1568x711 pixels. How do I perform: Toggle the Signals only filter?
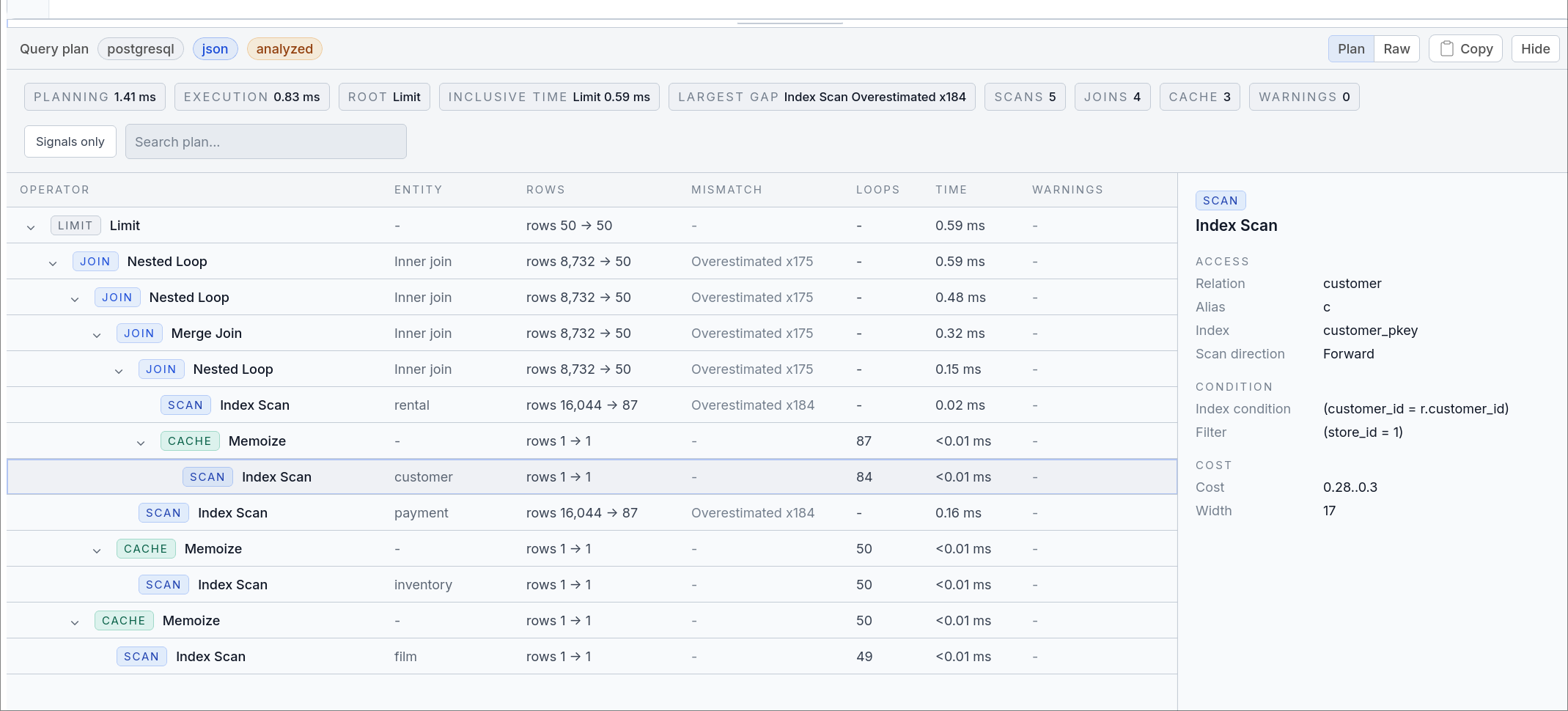[70, 141]
